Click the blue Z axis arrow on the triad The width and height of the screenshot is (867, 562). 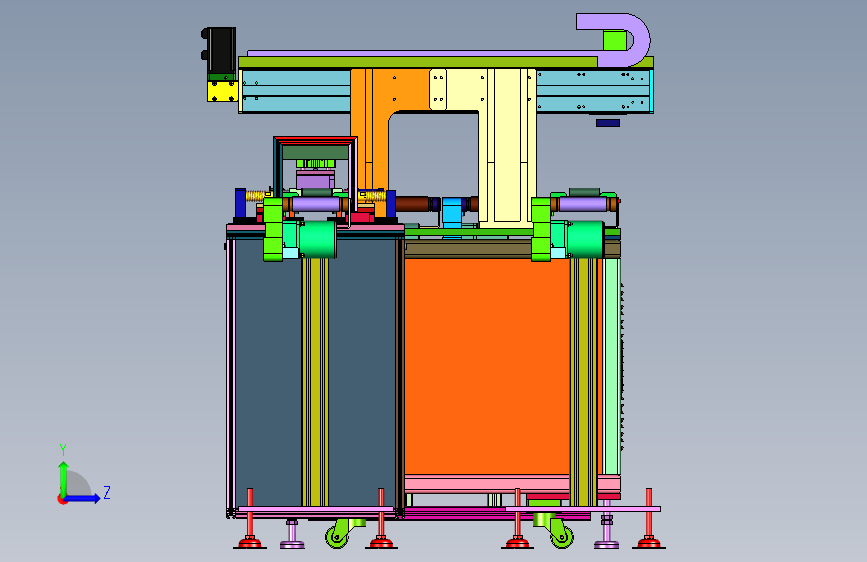(x=84, y=498)
